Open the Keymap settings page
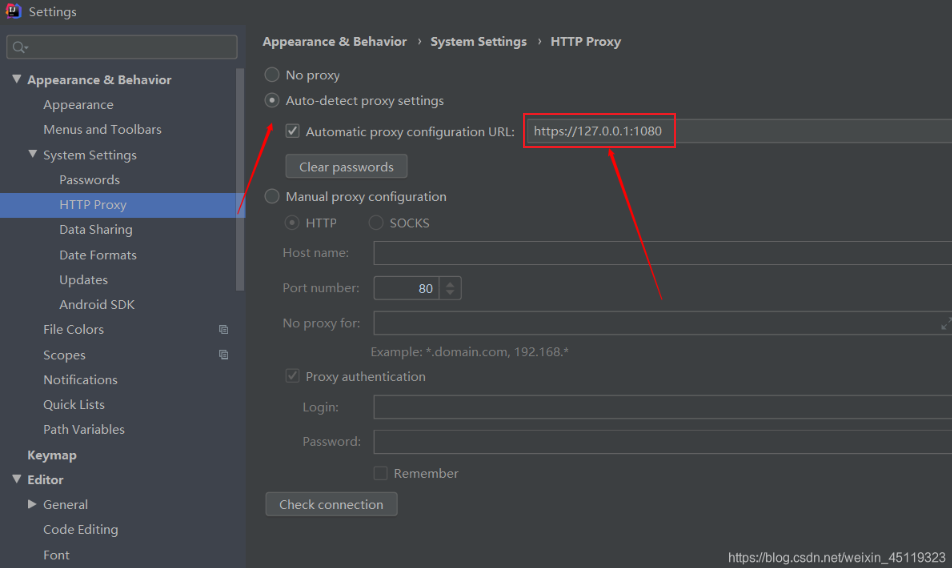This screenshot has width=952, height=568. (52, 455)
